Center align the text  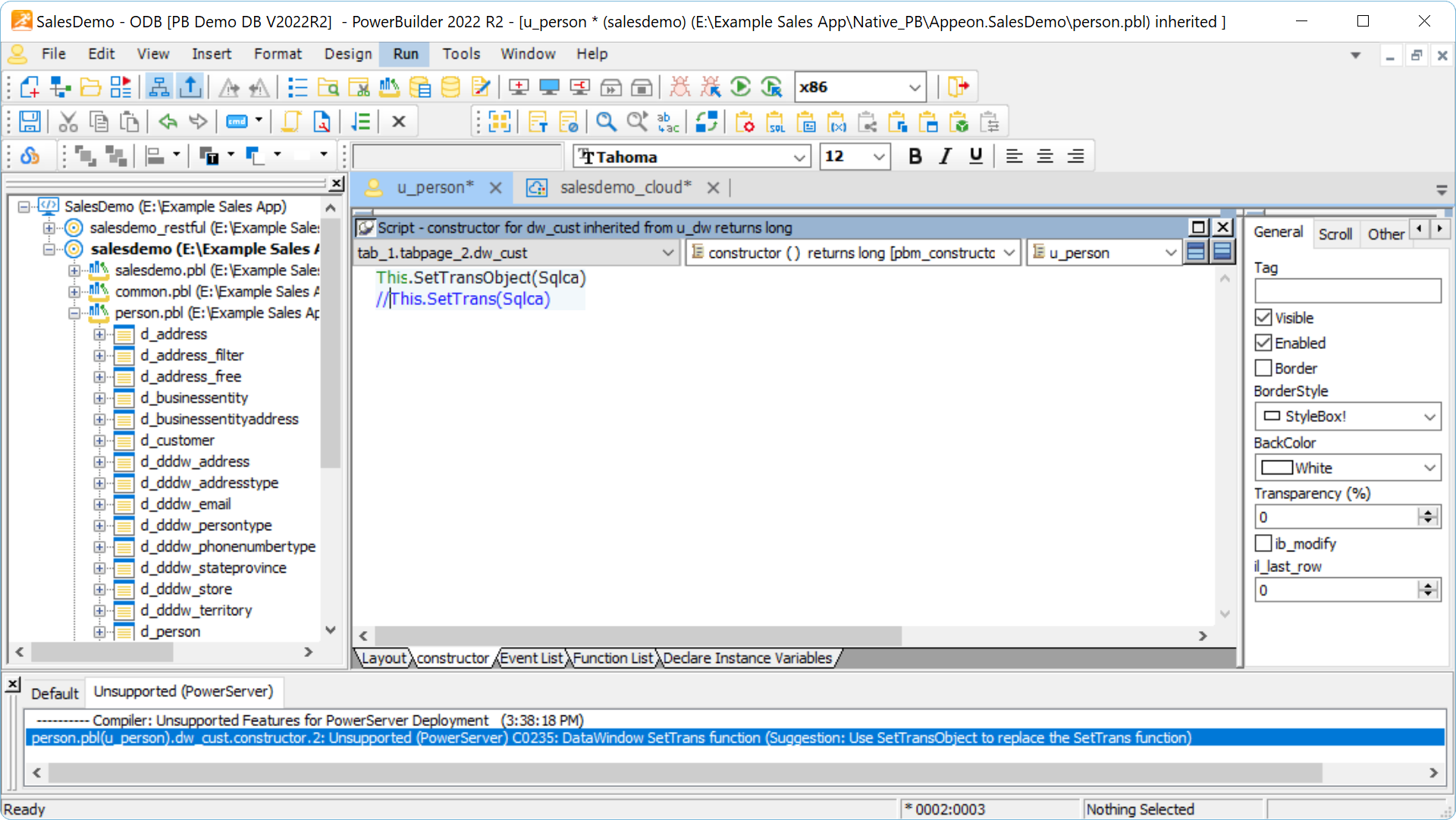pyautogui.click(x=1045, y=156)
